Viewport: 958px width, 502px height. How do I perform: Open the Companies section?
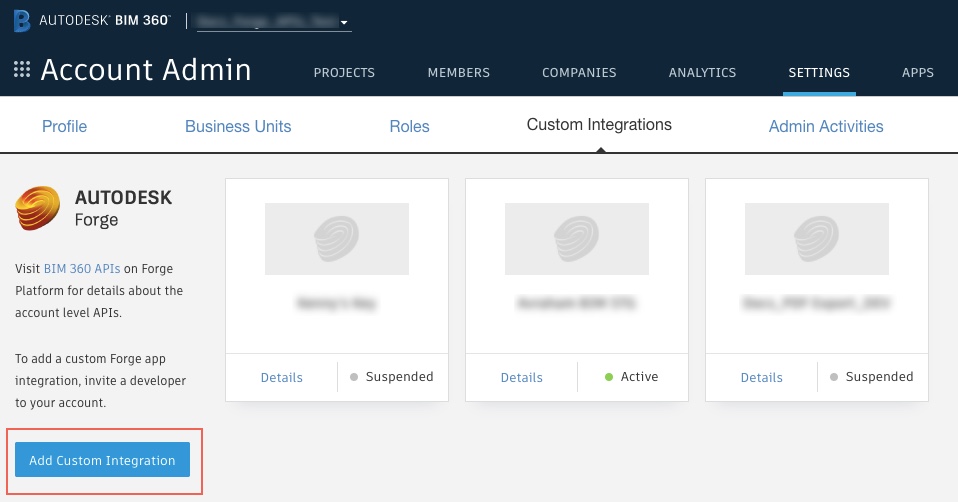pyautogui.click(x=579, y=73)
